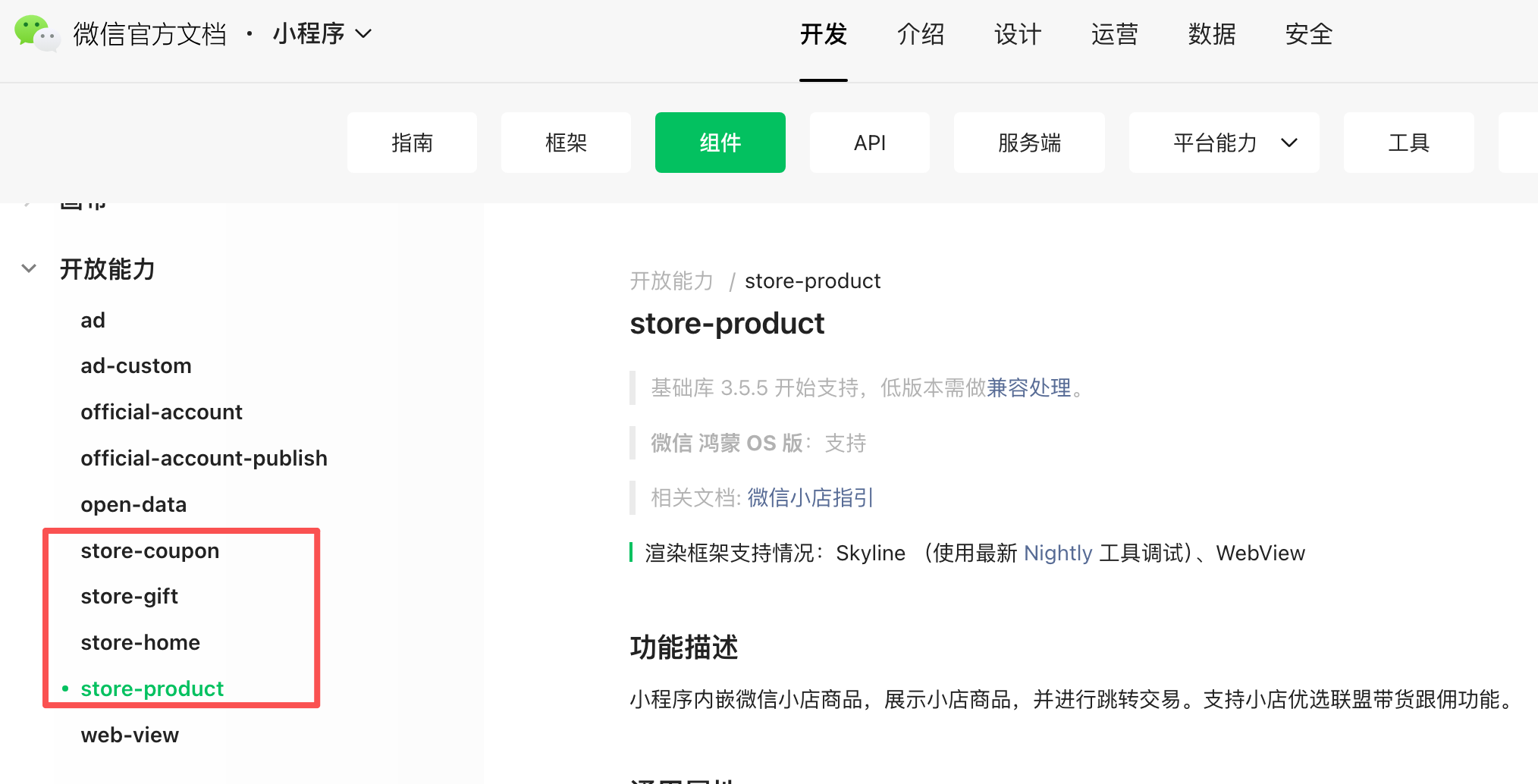Open the 工具 section button
1538x784 pixels.
[1409, 143]
